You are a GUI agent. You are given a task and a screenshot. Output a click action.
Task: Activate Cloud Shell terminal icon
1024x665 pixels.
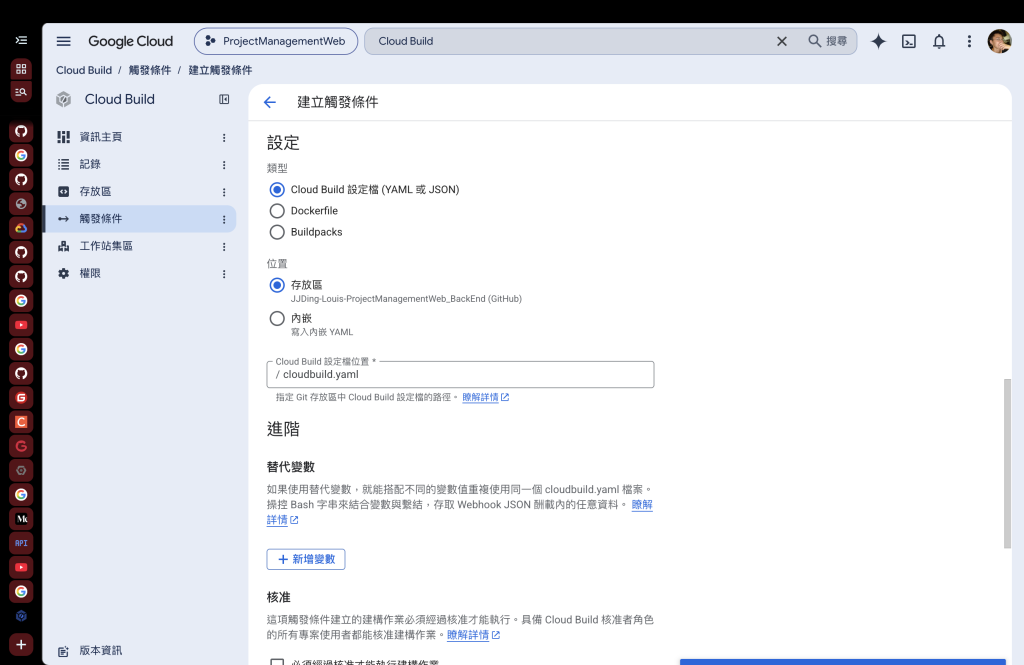point(908,41)
